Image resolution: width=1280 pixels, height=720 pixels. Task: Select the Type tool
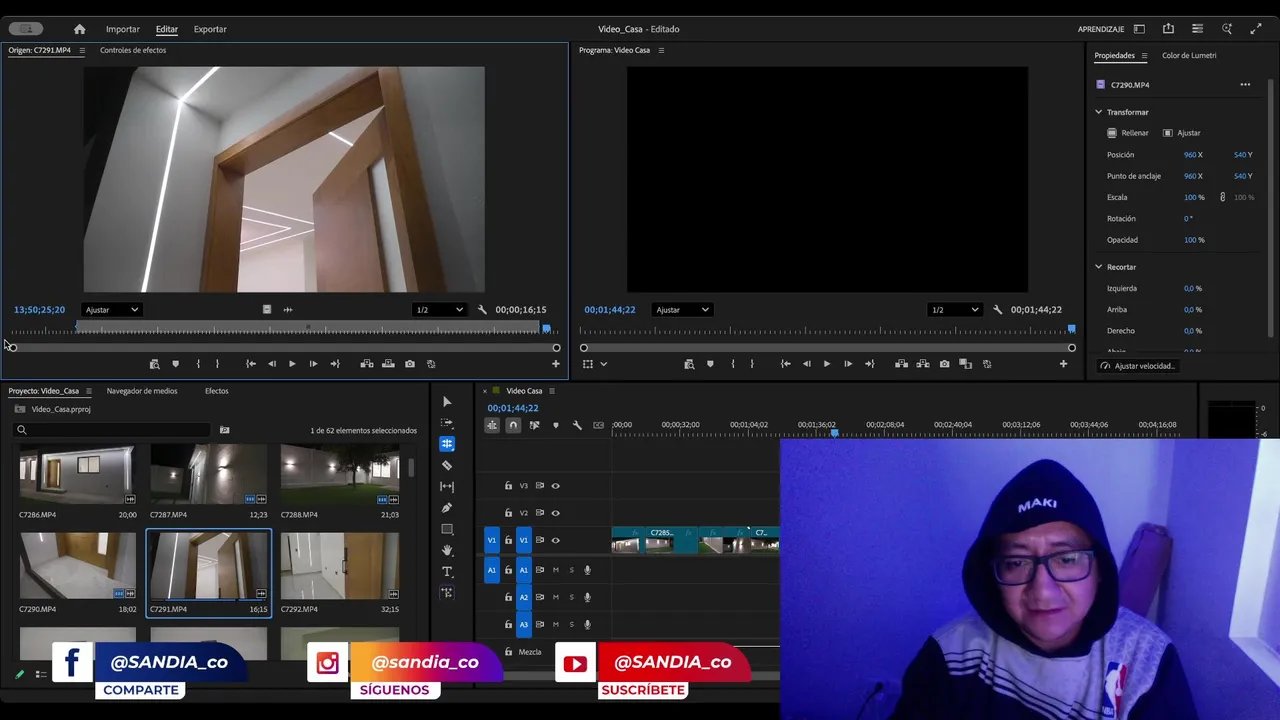(x=447, y=571)
